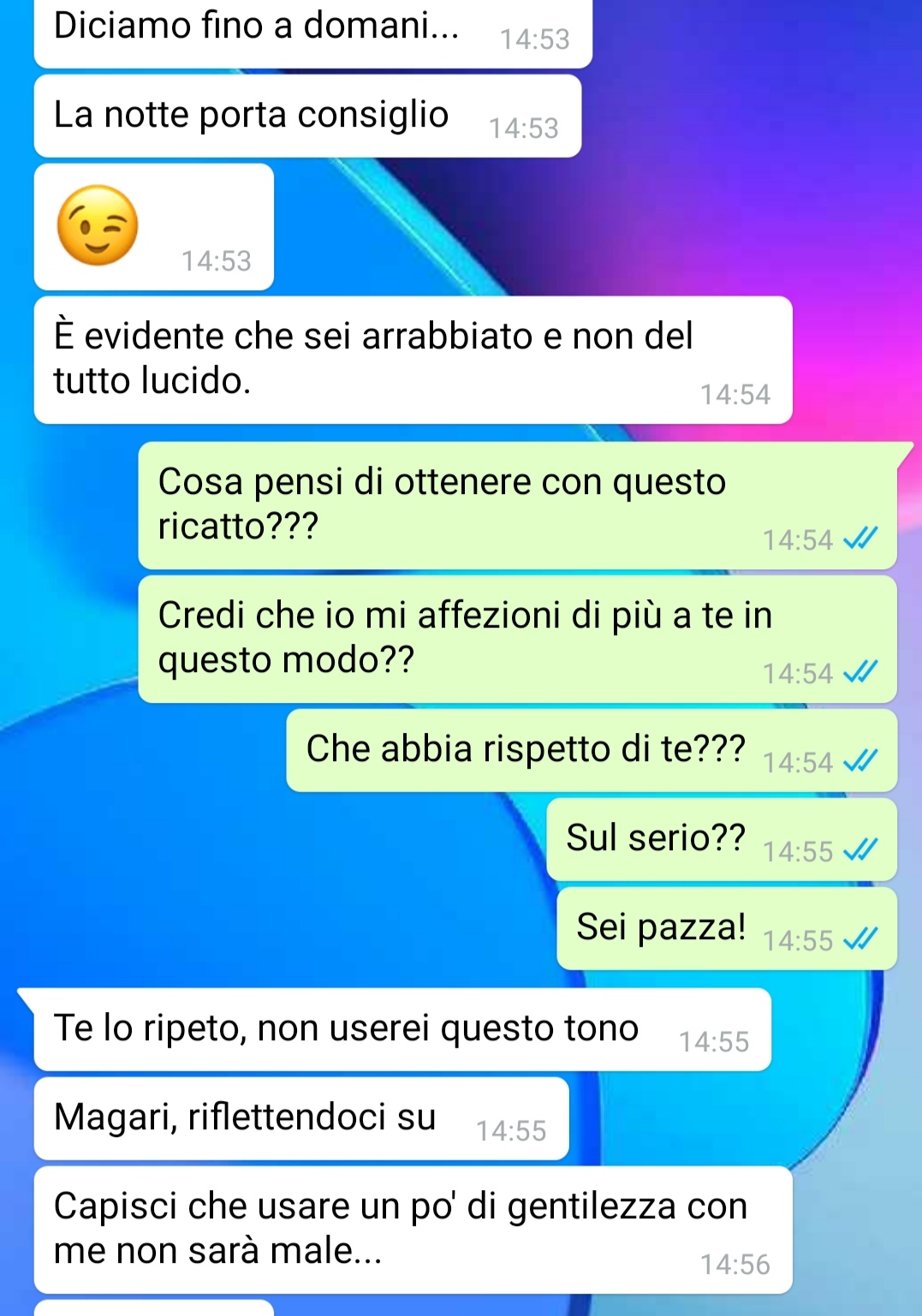Tap message 'Credi che io mi affezioni di più'
This screenshot has width=922, height=1316.
point(517,639)
